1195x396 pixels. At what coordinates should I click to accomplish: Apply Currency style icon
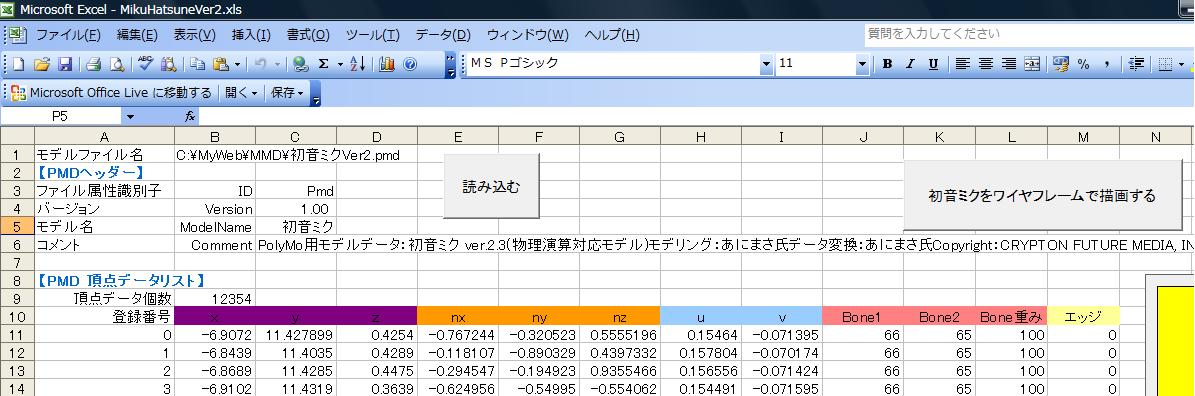pyautogui.click(x=1061, y=65)
